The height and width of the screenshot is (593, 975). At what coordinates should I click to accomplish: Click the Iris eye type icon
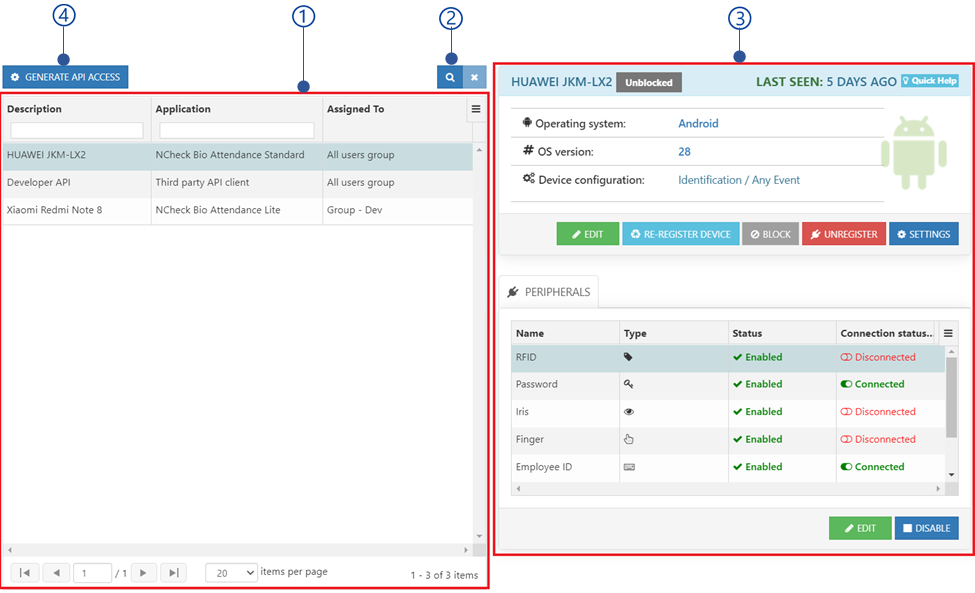(x=629, y=411)
